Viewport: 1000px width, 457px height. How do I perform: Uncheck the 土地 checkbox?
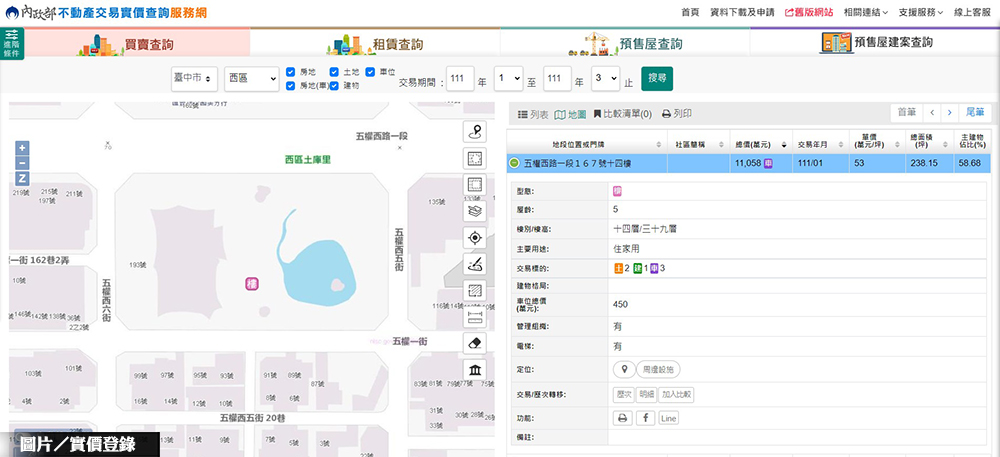[334, 72]
